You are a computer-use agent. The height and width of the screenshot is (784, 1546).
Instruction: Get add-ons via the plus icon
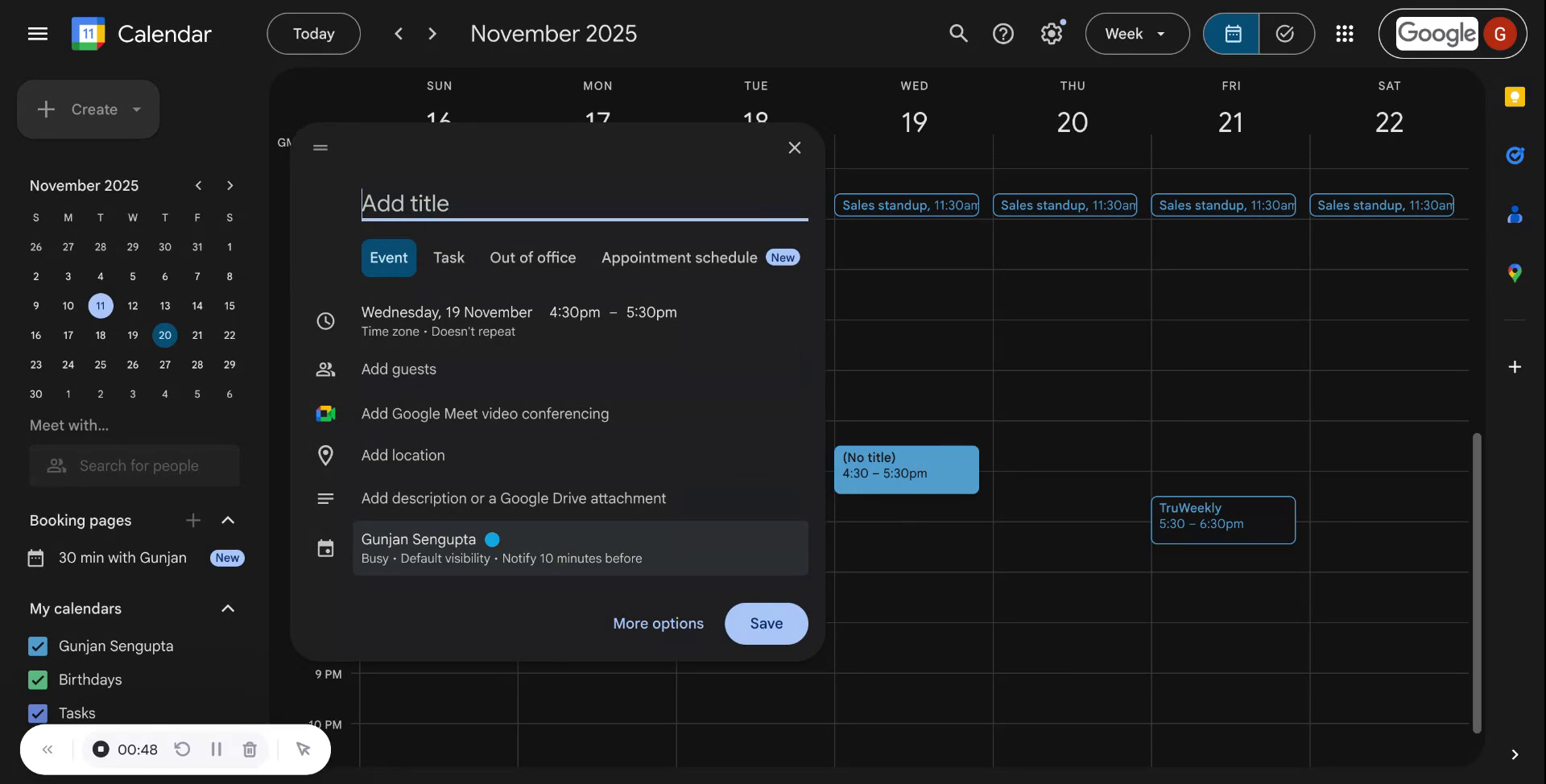[1515, 367]
